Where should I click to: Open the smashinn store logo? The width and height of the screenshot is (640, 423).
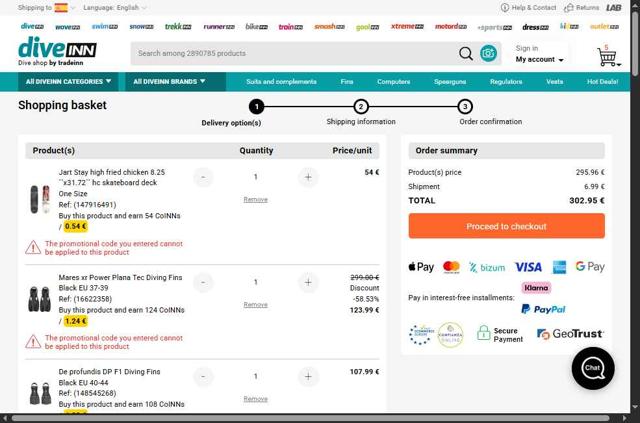(x=329, y=27)
